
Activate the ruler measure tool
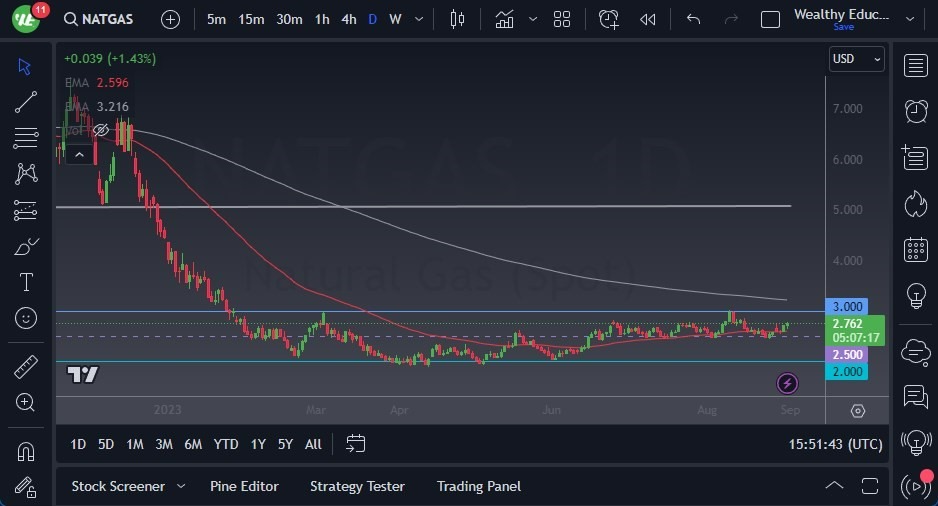(26, 367)
